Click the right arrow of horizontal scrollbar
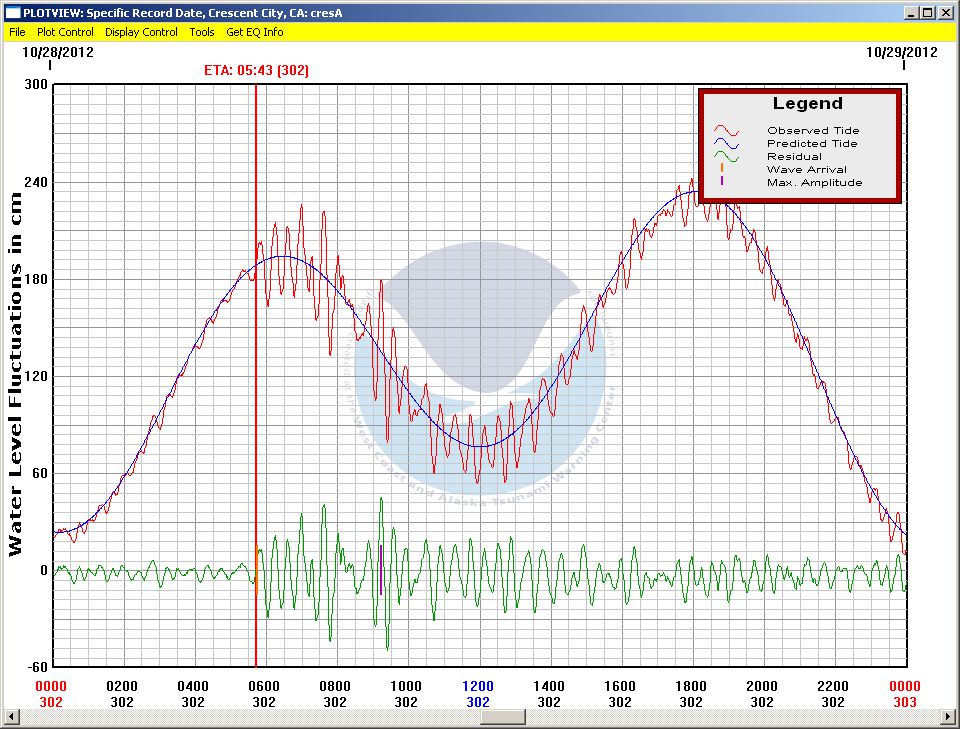 click(x=949, y=717)
